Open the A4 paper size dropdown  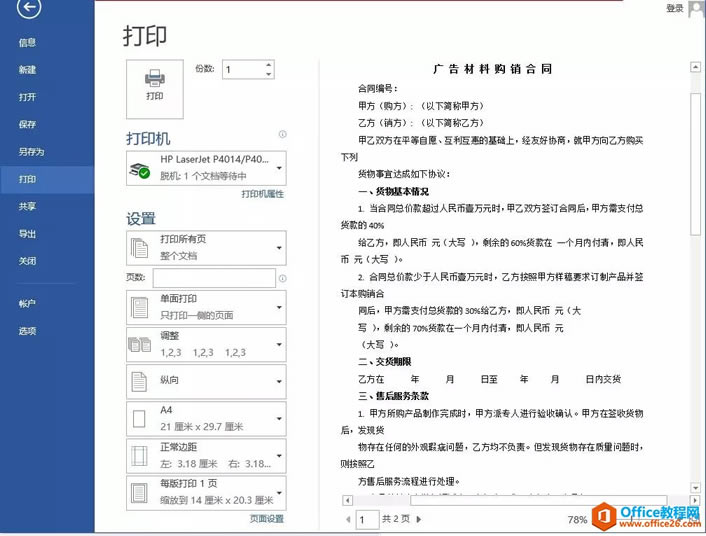(x=206, y=418)
